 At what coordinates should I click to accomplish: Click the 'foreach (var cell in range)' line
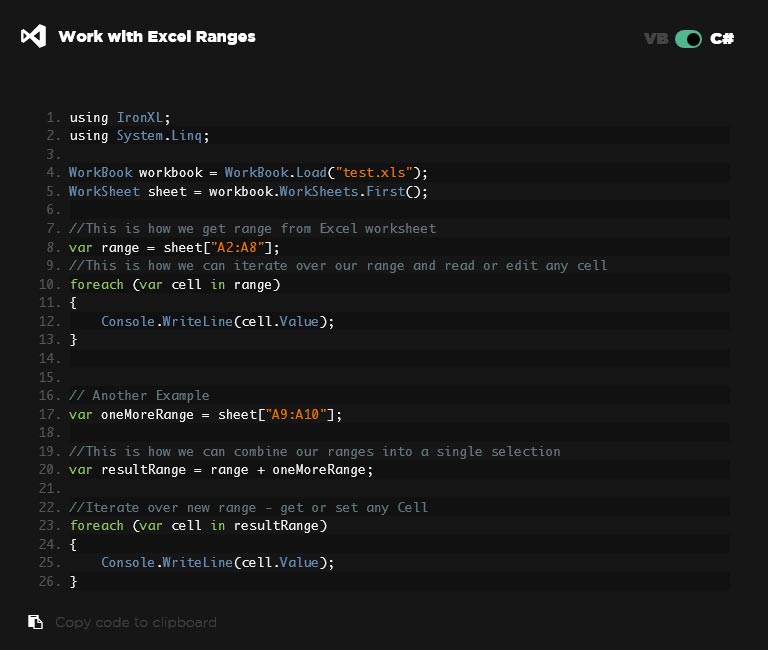175,284
